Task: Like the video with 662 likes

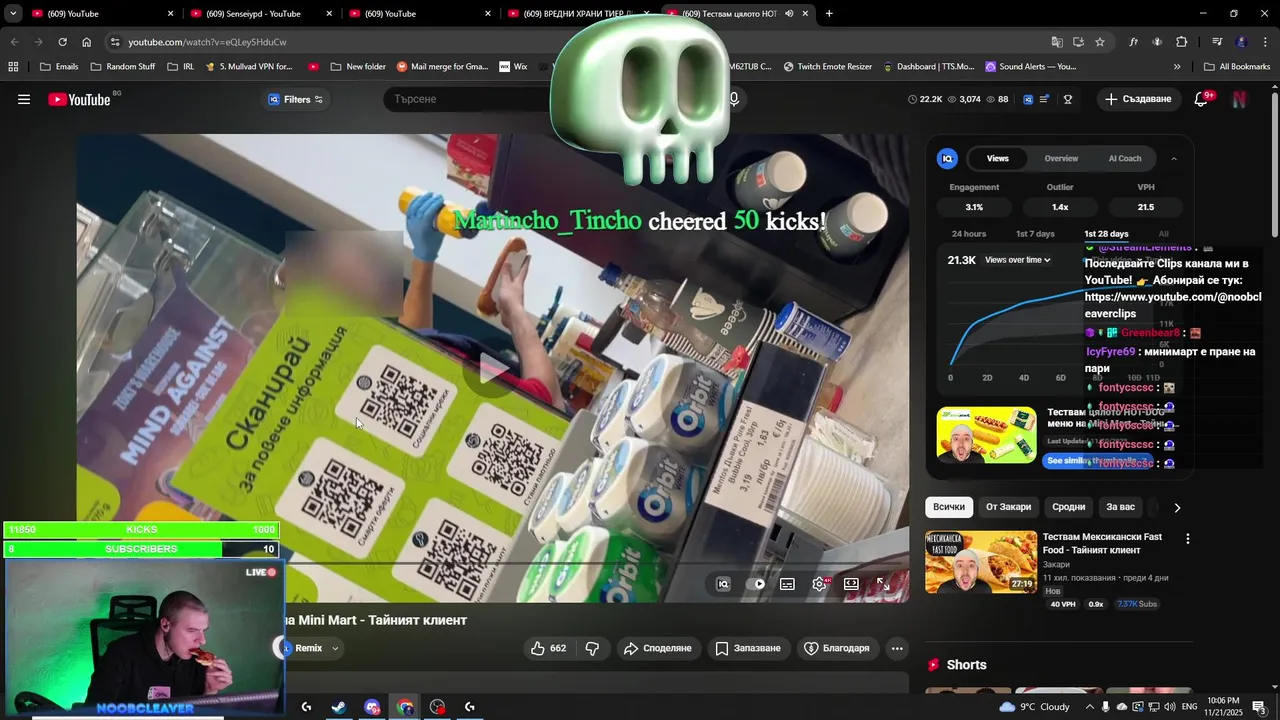Action: pyautogui.click(x=548, y=648)
